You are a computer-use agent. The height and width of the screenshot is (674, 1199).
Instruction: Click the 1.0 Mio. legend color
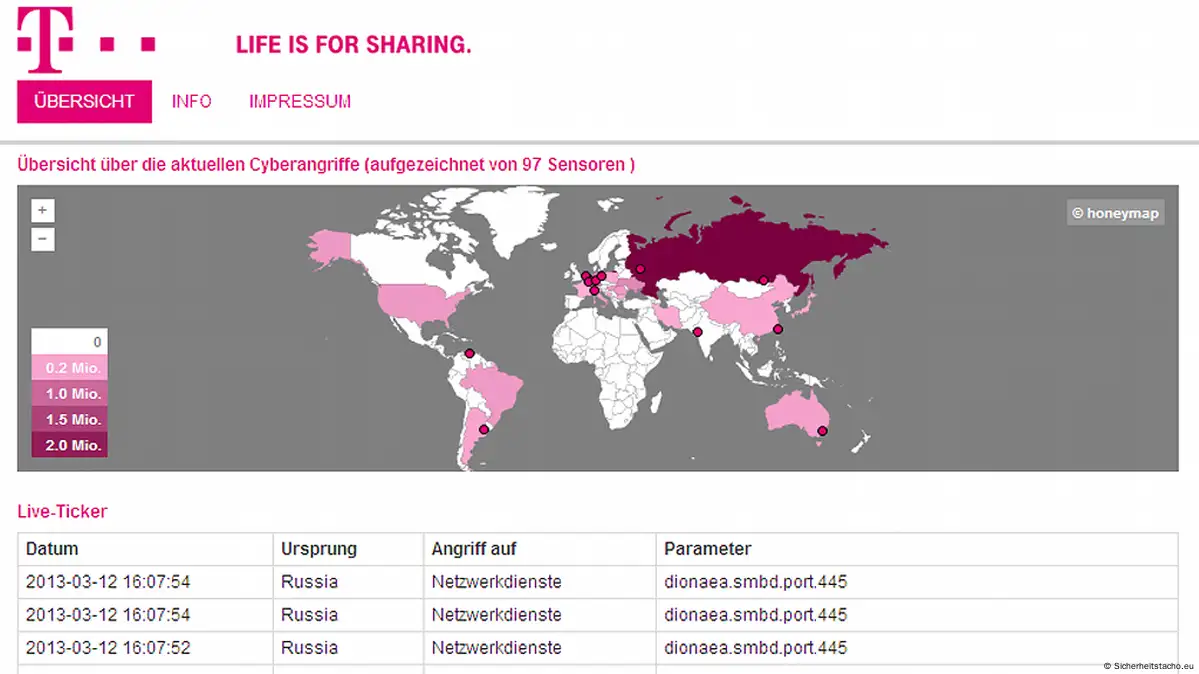pyautogui.click(x=69, y=393)
